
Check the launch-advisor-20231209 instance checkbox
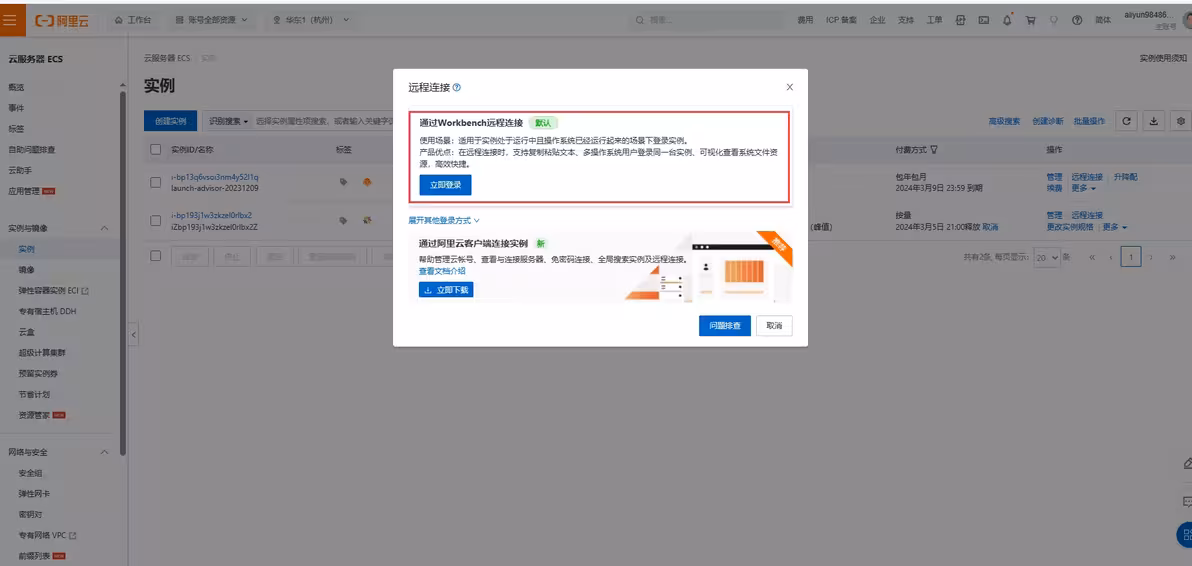pyautogui.click(x=156, y=182)
